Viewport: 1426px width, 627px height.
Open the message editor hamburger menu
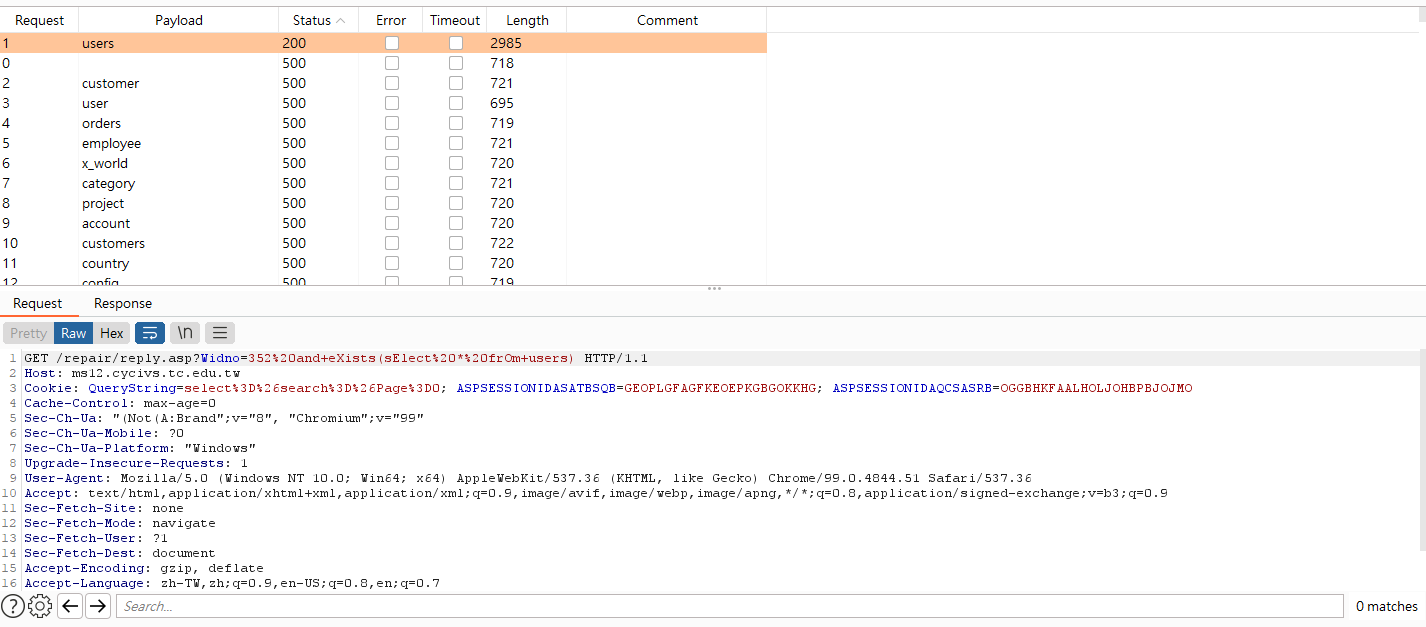click(x=220, y=333)
